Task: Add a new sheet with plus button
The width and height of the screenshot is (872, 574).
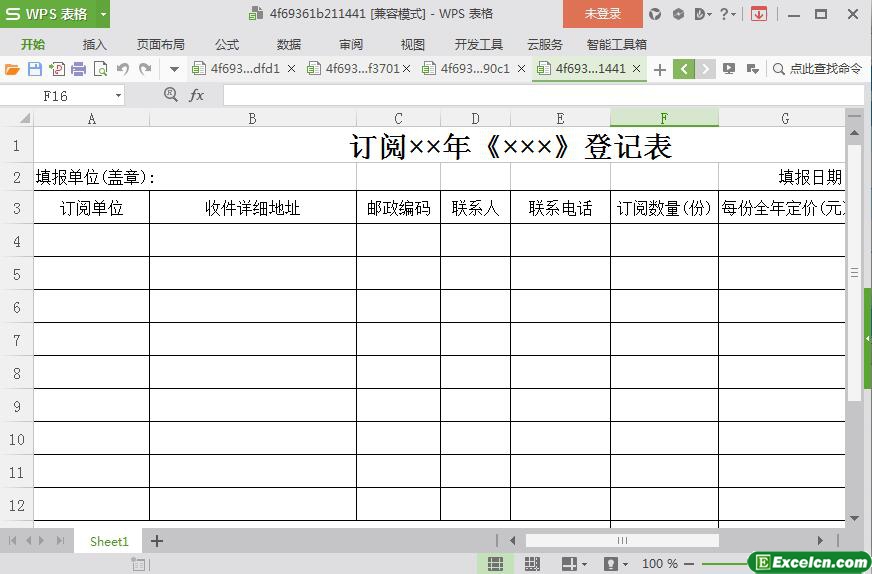Action: [x=157, y=541]
